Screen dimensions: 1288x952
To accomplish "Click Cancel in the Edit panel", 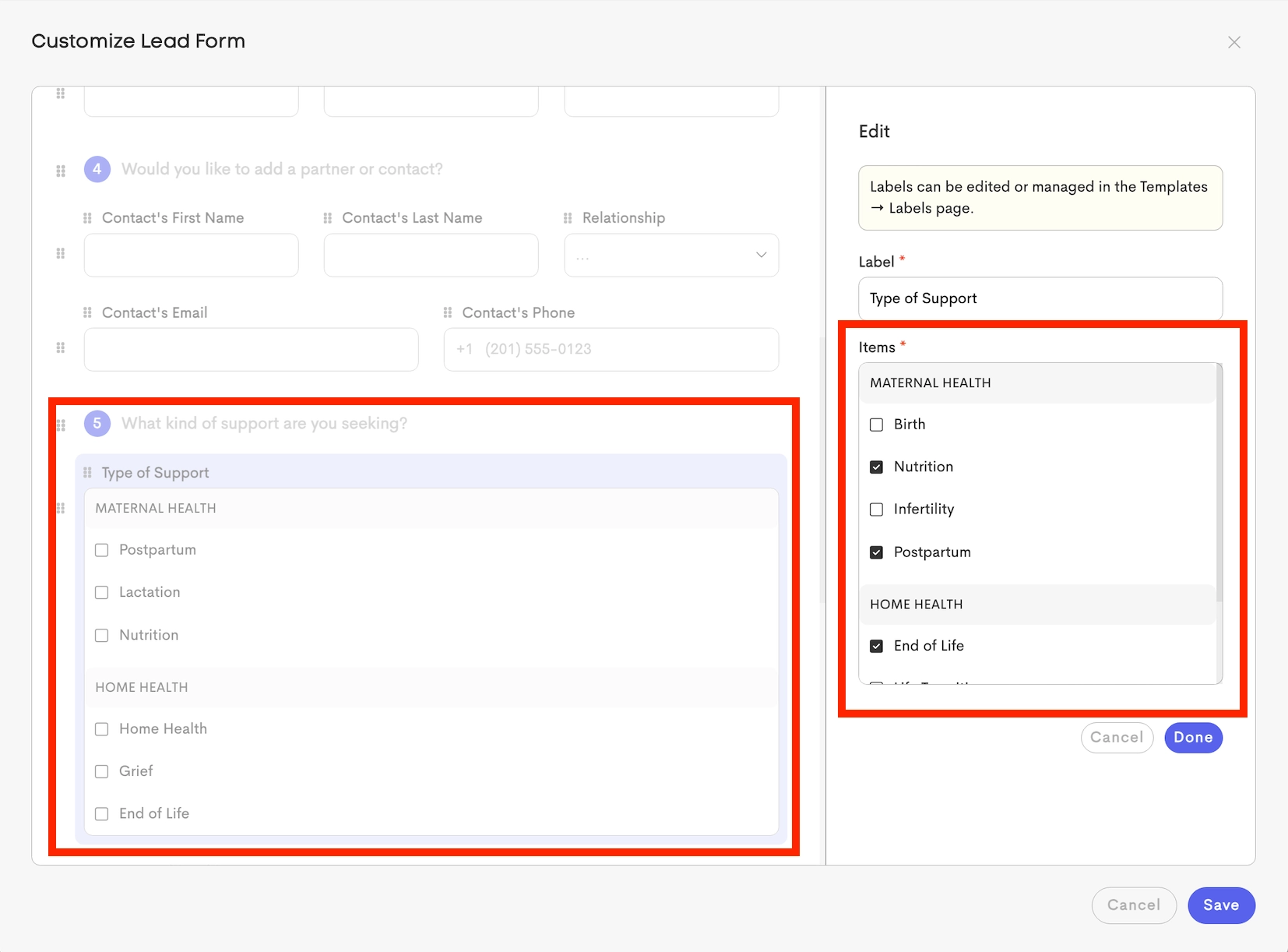I will pos(1117,738).
